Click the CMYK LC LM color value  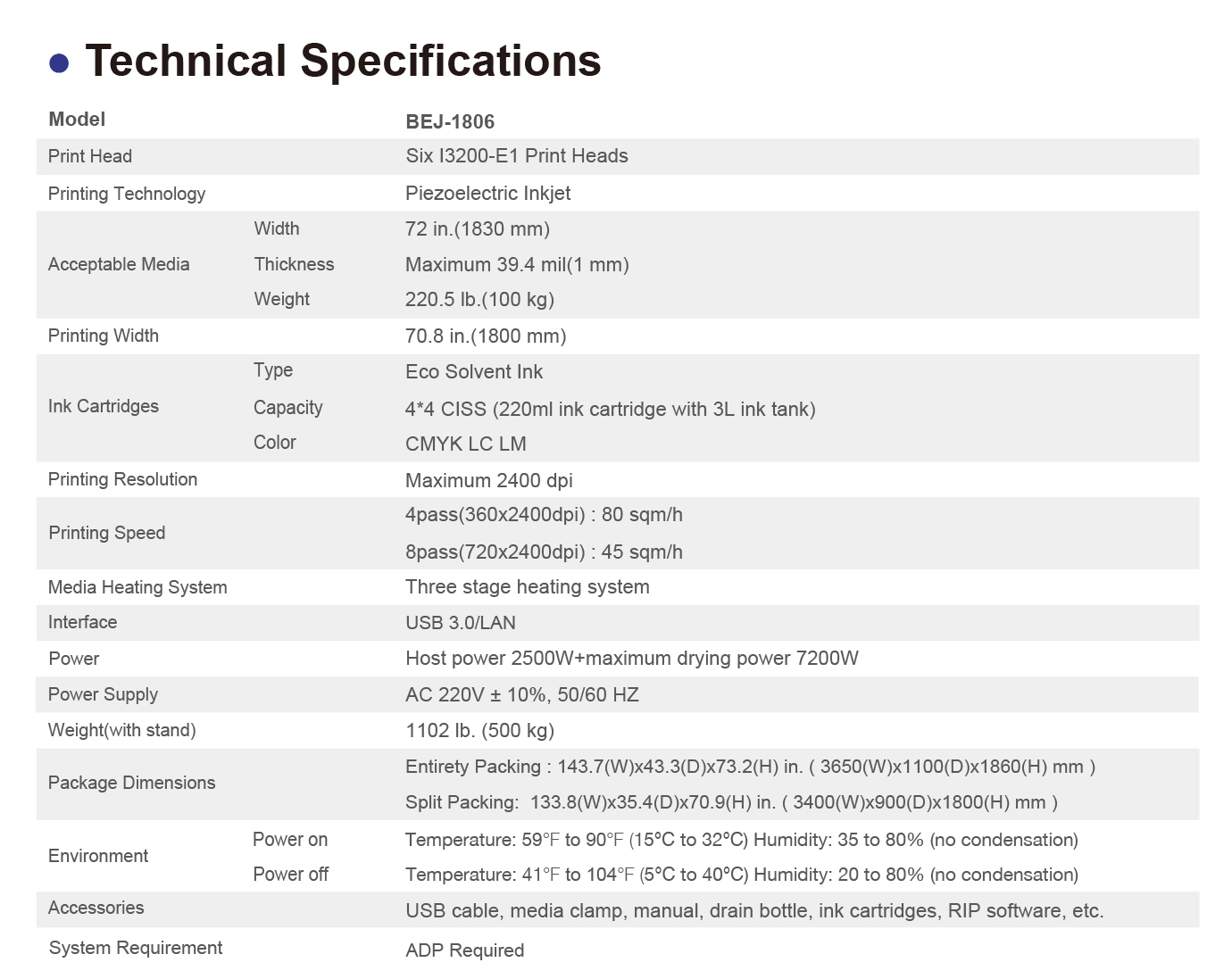point(466,444)
